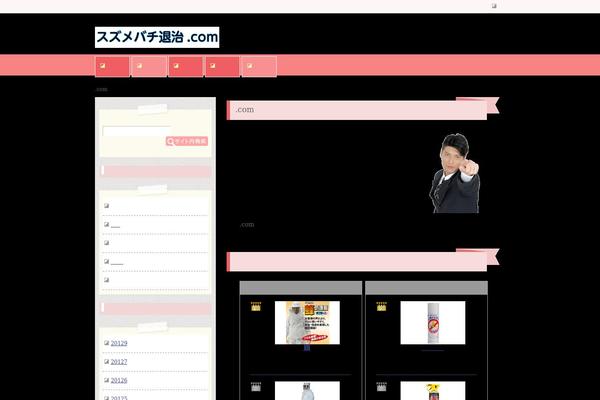Click the small blue link under bee suit image
600x400 pixels.
tap(307, 348)
